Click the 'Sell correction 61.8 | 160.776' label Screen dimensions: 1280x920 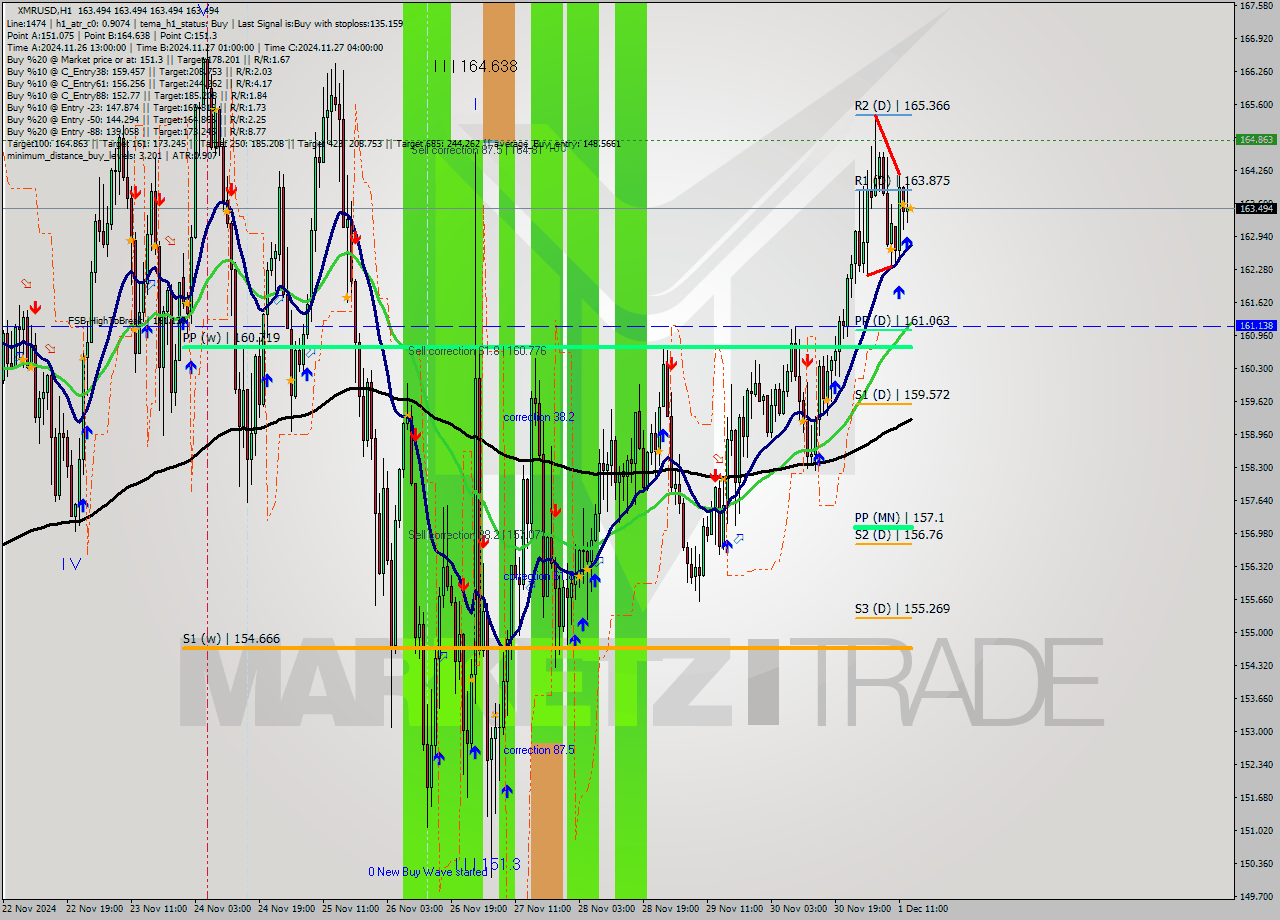click(x=477, y=351)
